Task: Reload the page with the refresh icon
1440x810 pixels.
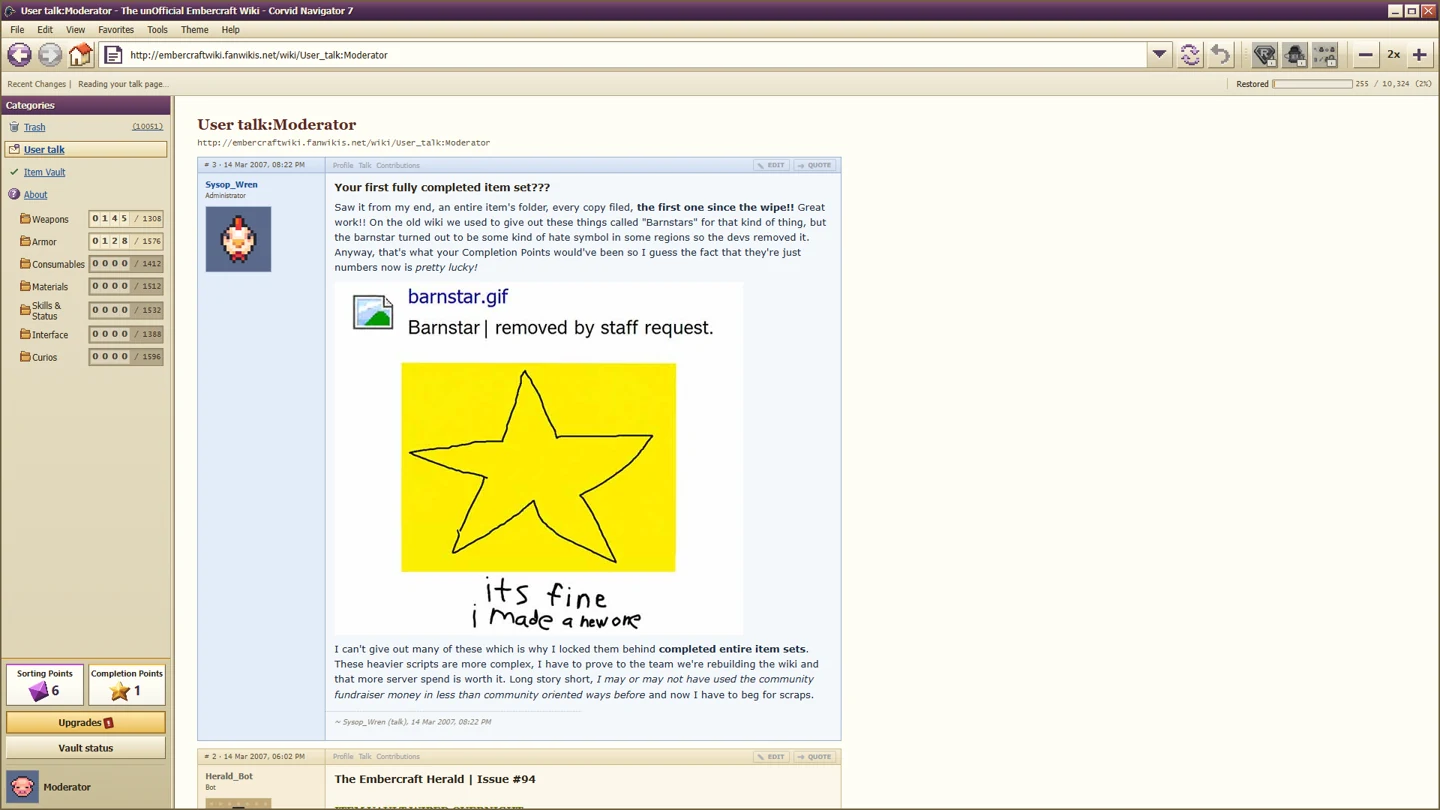Action: coord(1189,55)
